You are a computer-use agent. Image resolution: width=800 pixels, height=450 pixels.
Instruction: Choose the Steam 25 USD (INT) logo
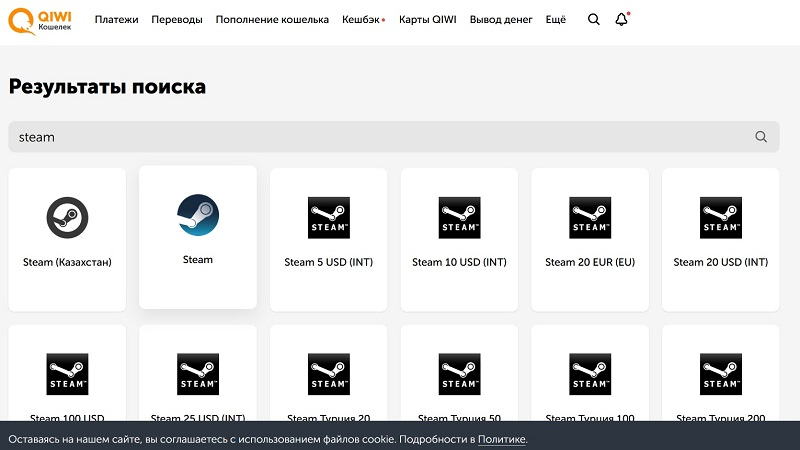point(198,374)
